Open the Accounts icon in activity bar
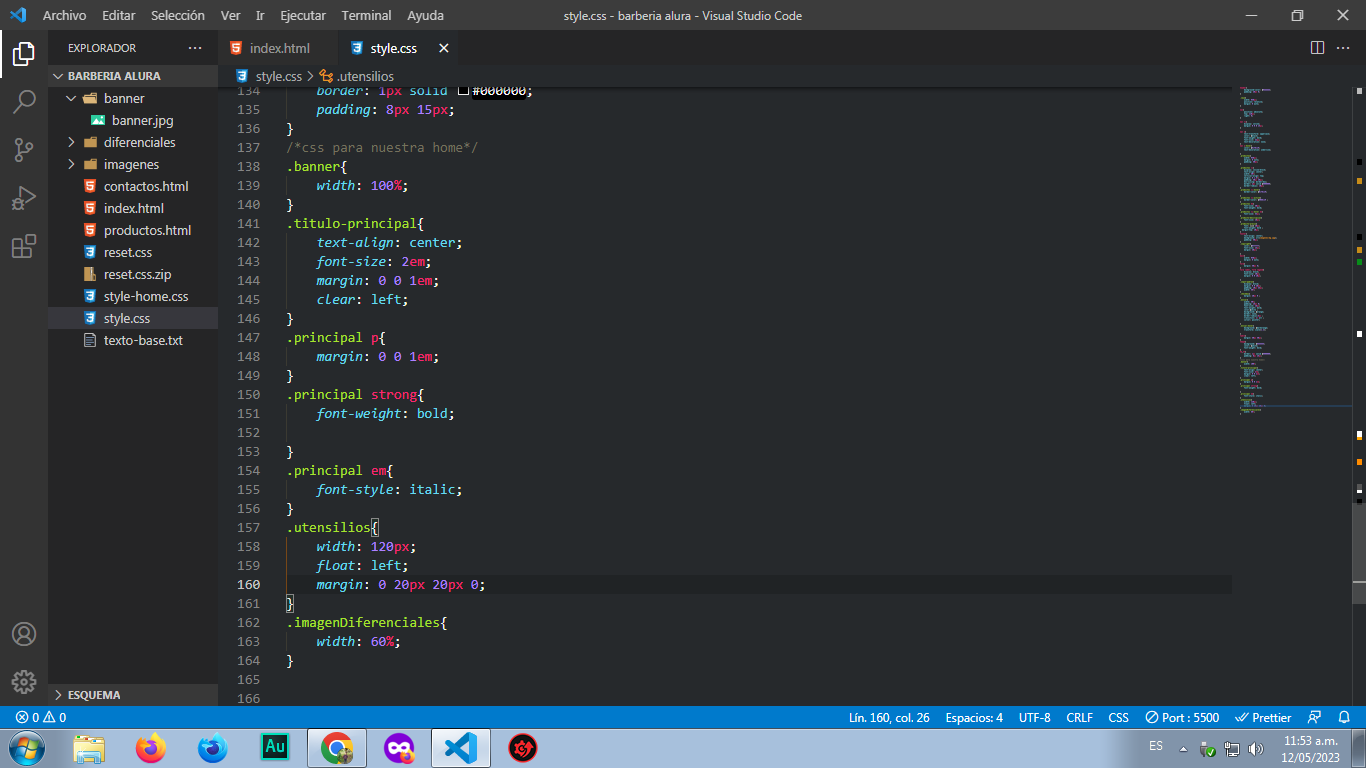Screen dimensions: 1366x768 tap(24, 634)
